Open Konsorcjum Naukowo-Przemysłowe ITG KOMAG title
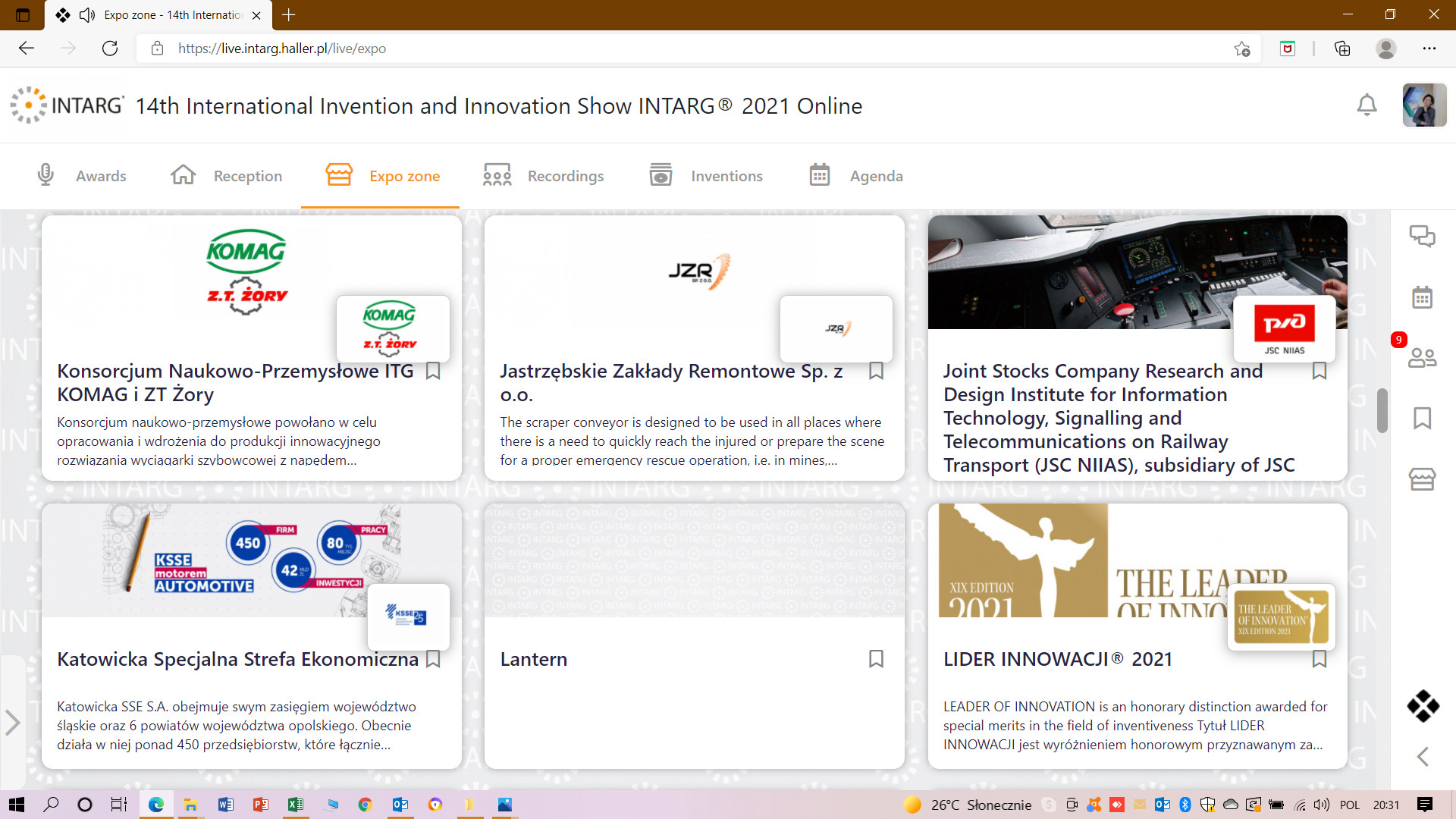 (235, 382)
